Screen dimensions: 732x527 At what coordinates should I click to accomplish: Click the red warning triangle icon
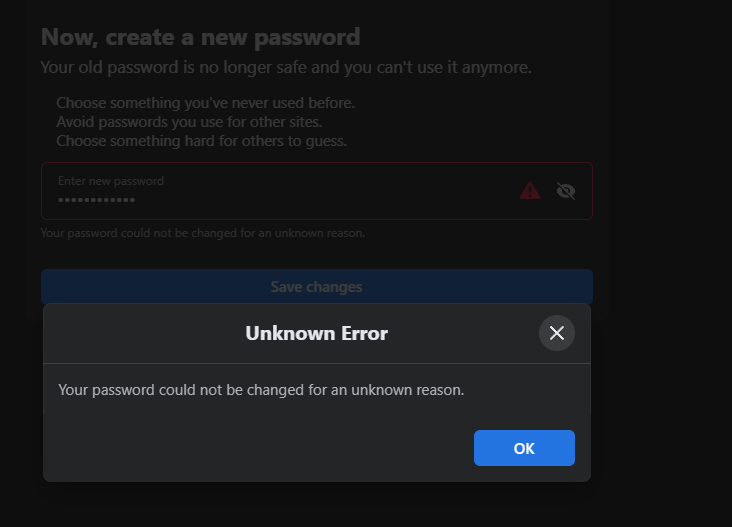tap(530, 191)
